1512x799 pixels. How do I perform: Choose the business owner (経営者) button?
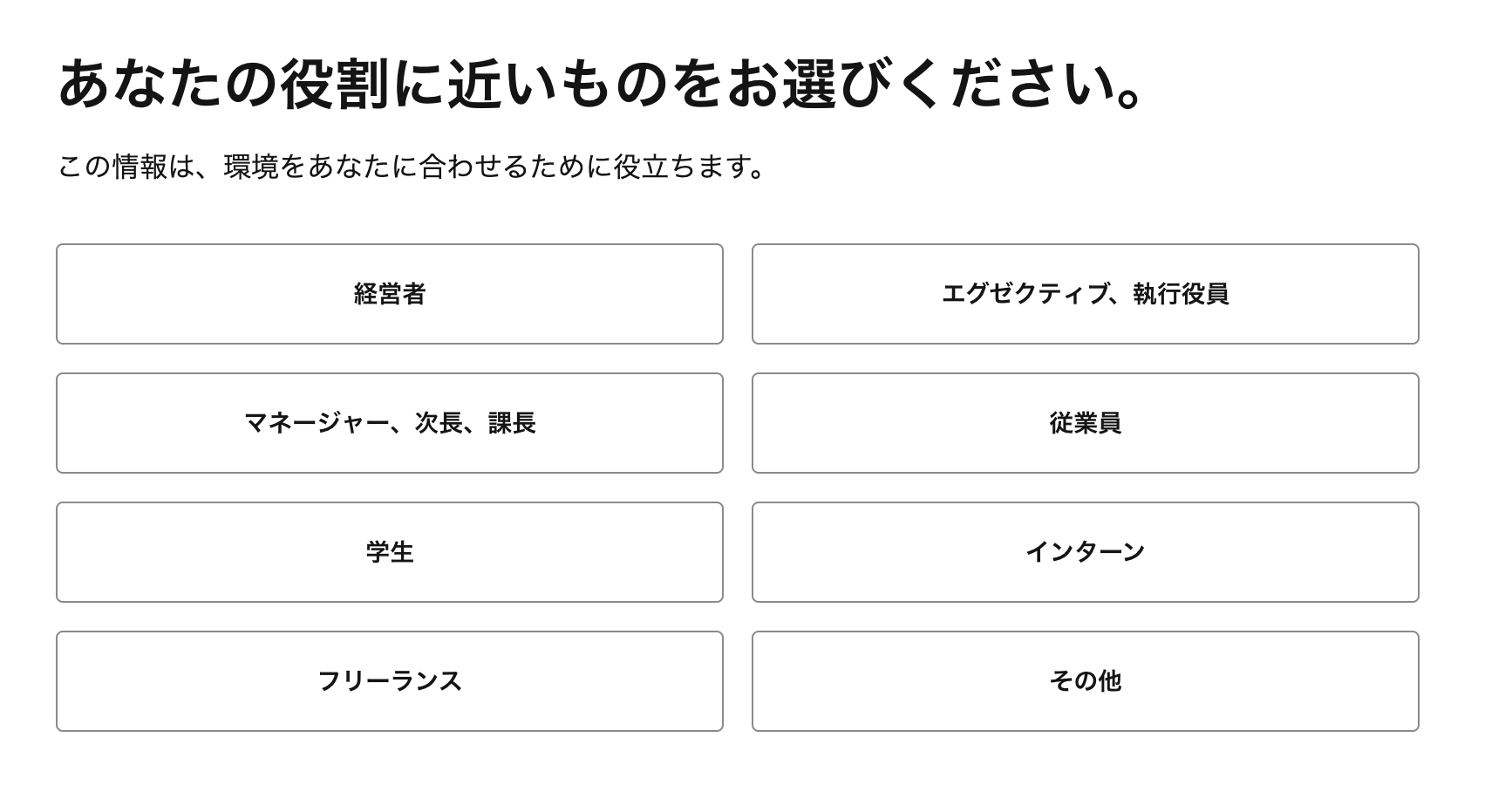point(390,294)
